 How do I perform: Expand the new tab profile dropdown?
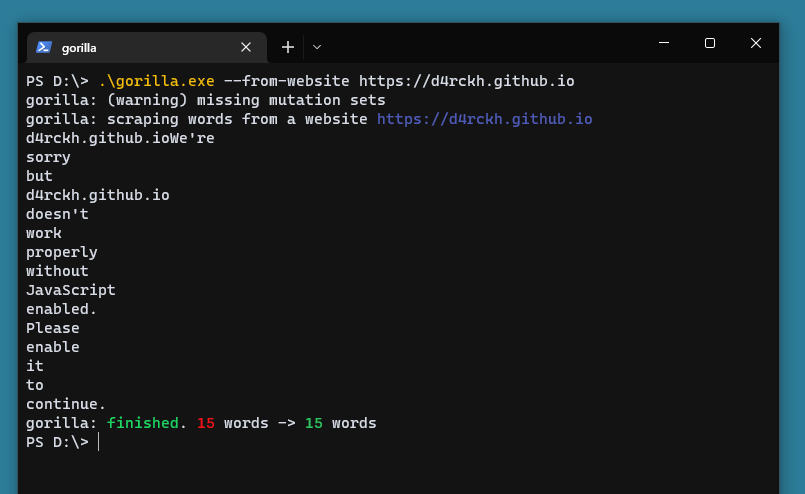coord(317,47)
